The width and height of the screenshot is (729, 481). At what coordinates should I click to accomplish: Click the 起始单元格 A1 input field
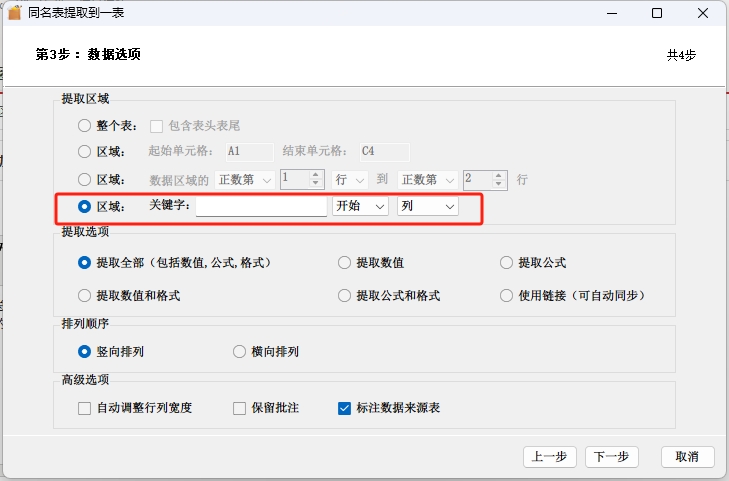click(250, 152)
